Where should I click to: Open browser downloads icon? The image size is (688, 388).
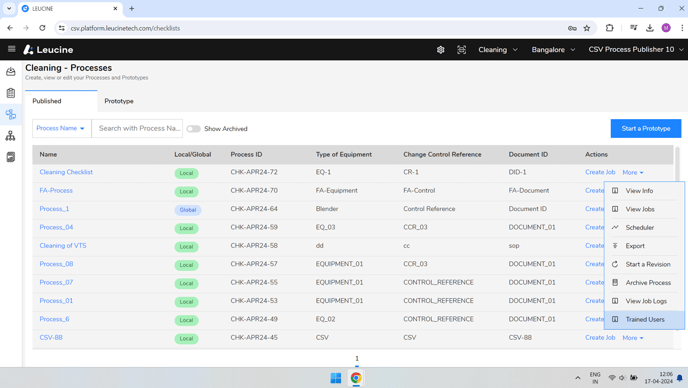tap(650, 28)
